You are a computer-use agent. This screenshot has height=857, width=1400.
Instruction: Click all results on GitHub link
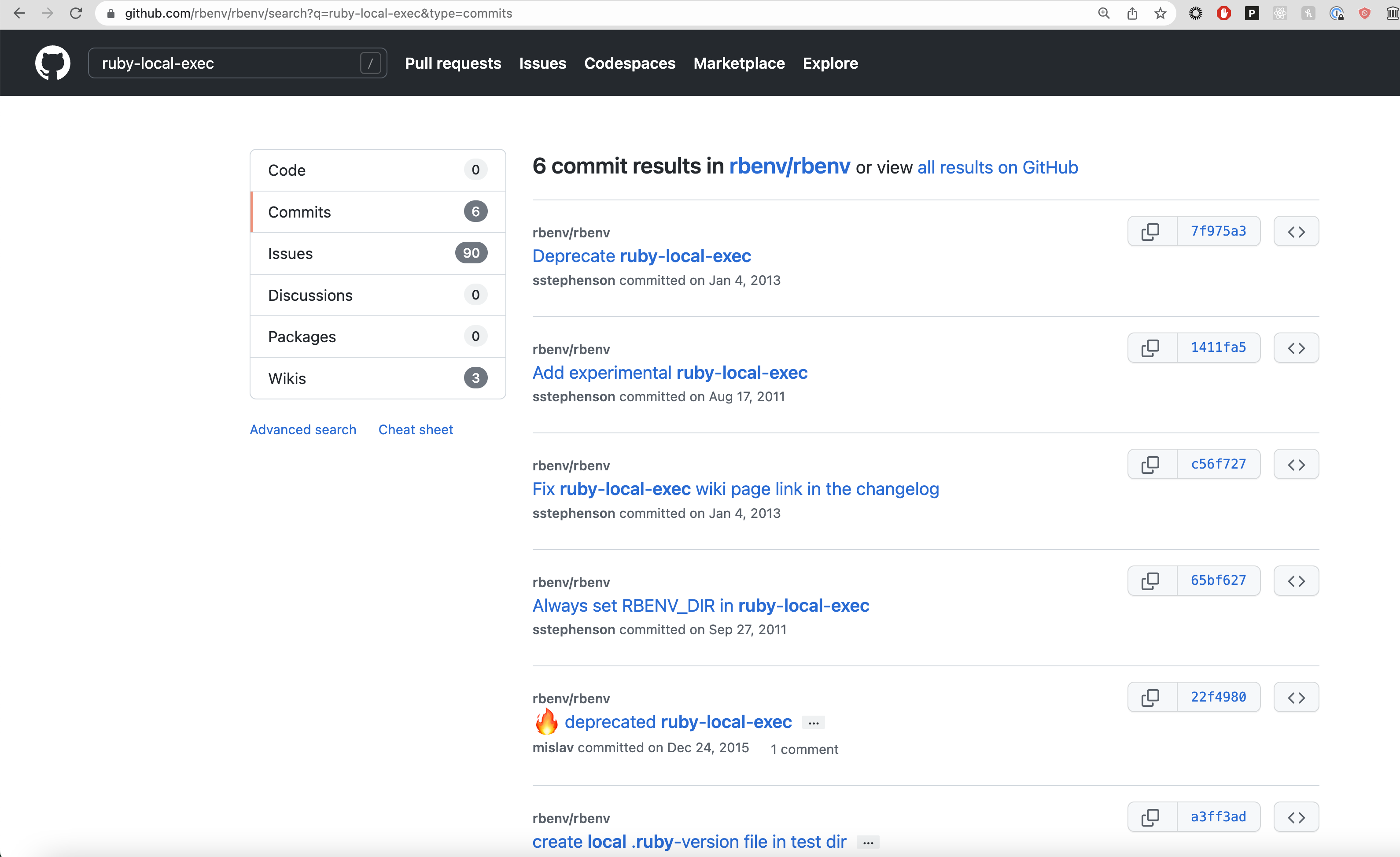(x=998, y=167)
